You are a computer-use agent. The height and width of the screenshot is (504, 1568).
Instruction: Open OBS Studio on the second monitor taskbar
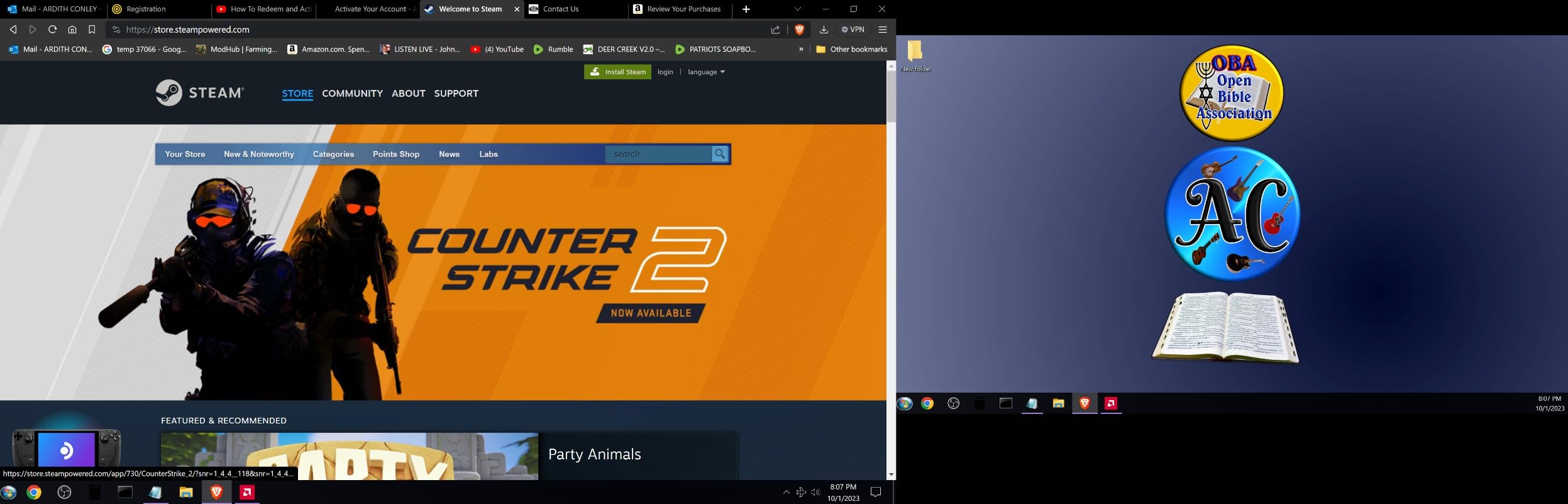954,403
